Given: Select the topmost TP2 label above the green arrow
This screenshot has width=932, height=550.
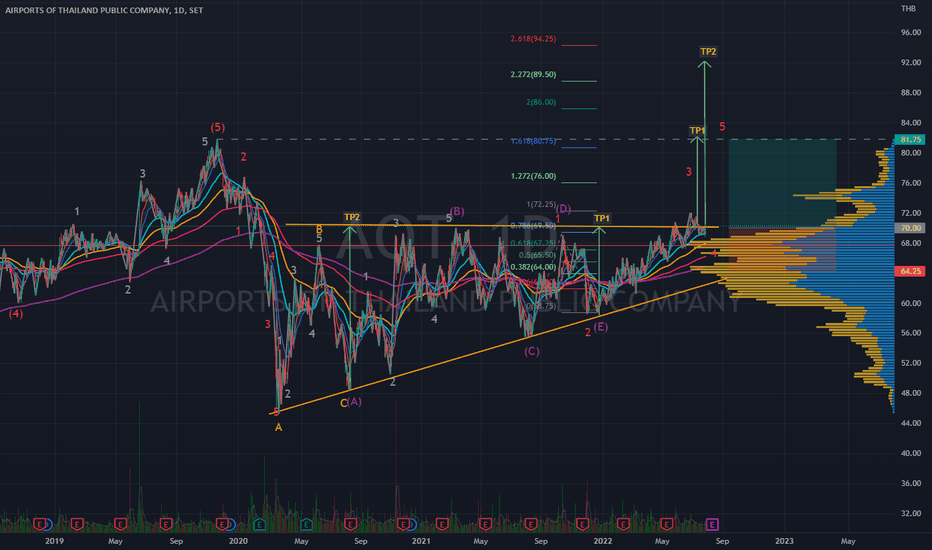Looking at the screenshot, I should coord(708,52).
